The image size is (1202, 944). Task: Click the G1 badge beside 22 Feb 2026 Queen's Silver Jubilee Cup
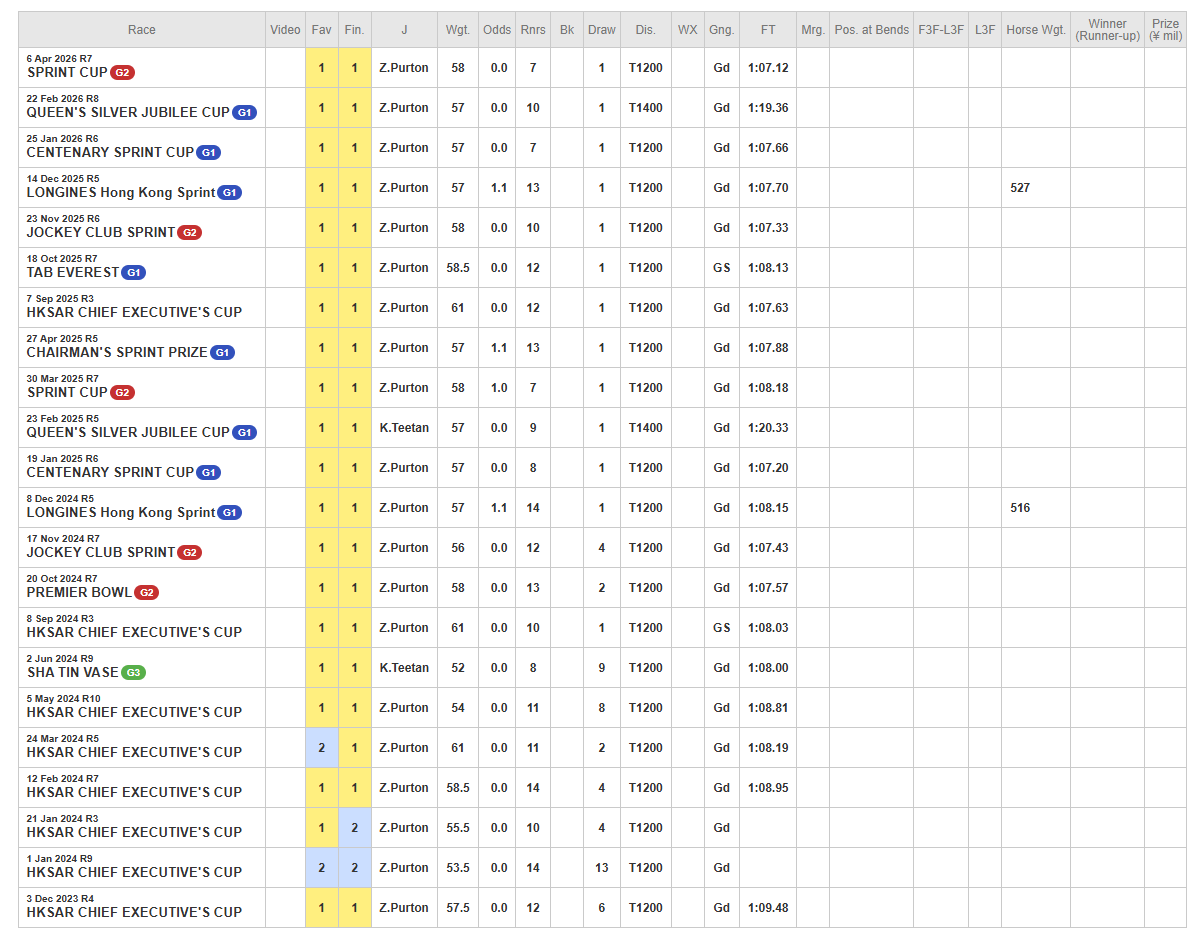click(245, 113)
